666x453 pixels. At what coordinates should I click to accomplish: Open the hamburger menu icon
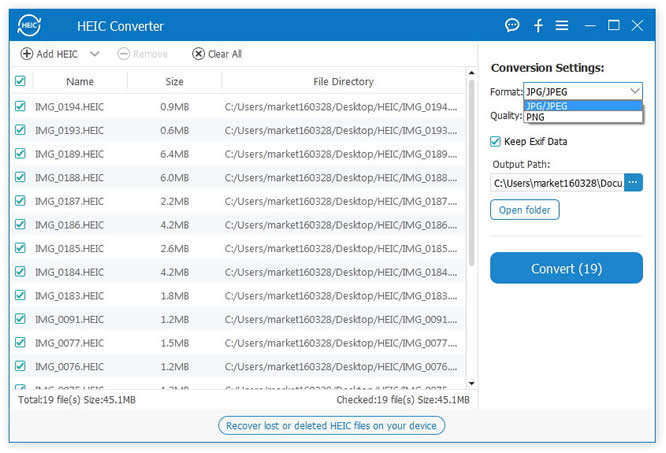[x=563, y=25]
